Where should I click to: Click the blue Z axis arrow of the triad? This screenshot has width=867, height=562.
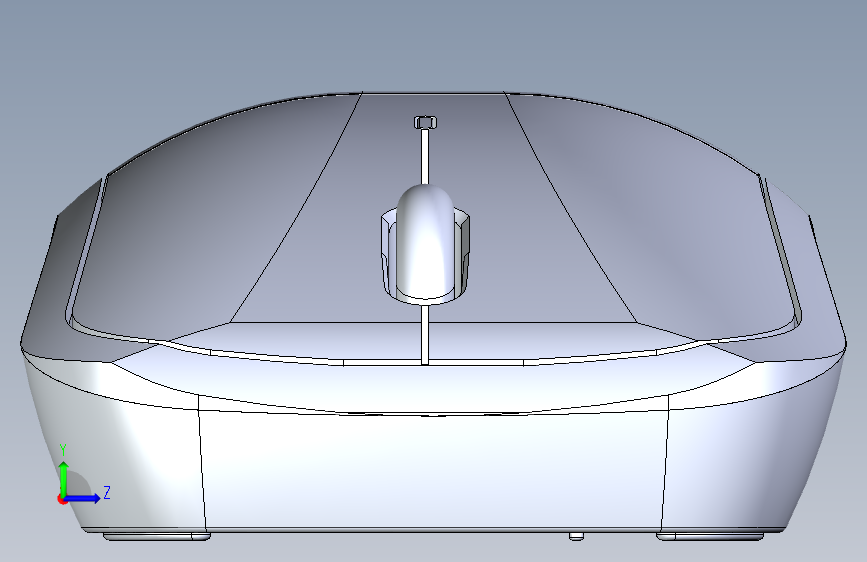[x=83, y=498]
